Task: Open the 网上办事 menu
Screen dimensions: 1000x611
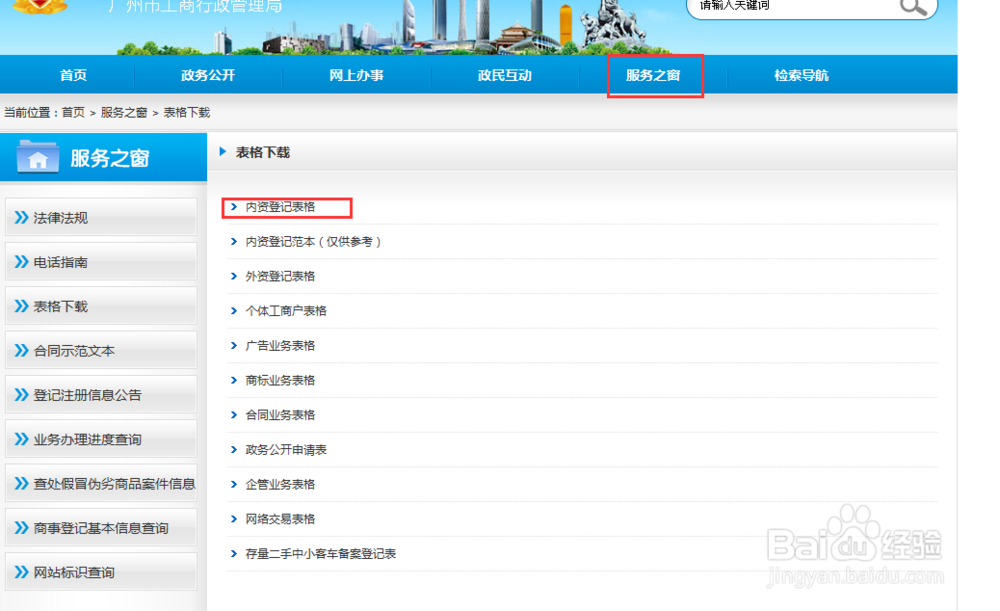Action: pos(357,74)
